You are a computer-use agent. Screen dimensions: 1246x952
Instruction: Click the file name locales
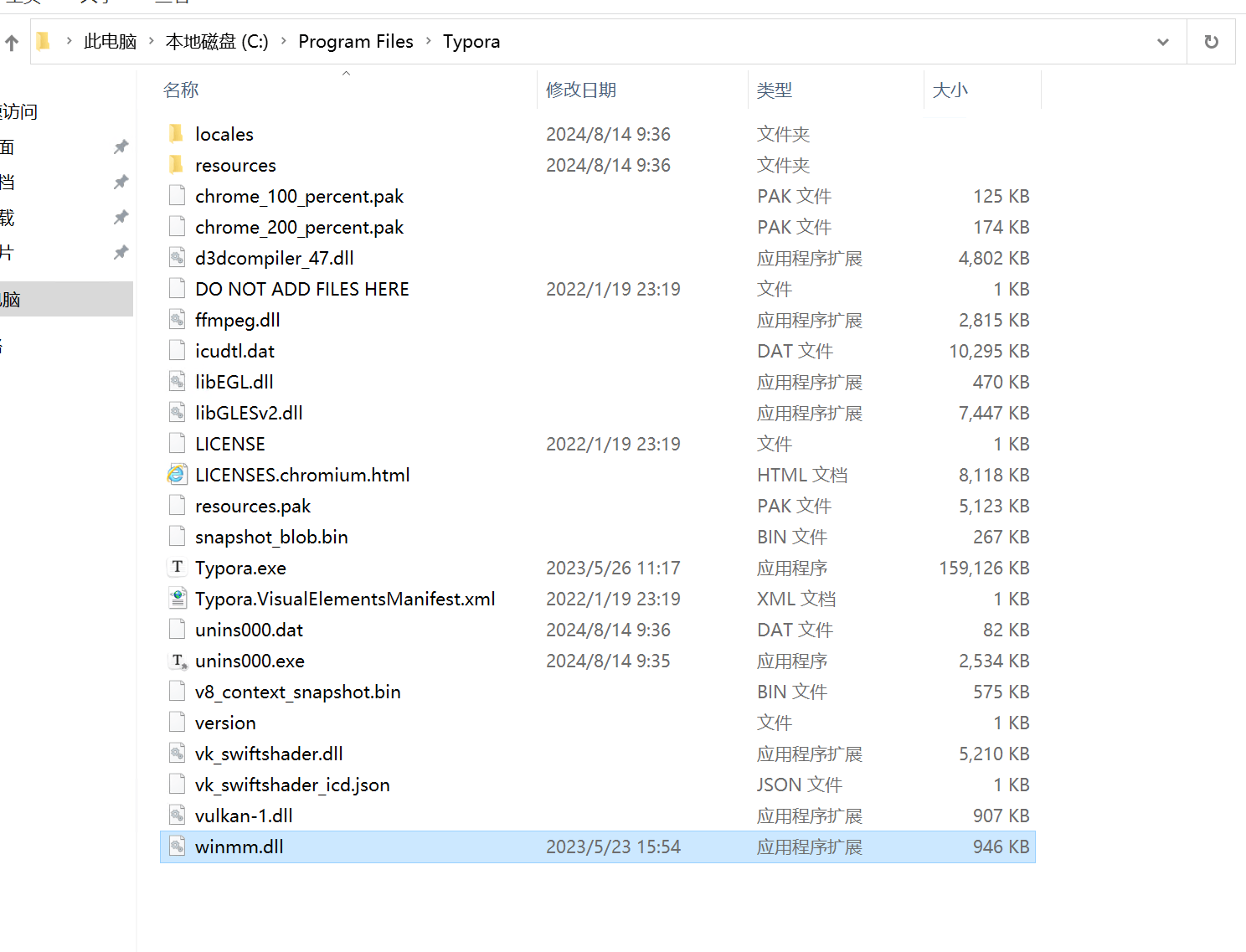(224, 134)
